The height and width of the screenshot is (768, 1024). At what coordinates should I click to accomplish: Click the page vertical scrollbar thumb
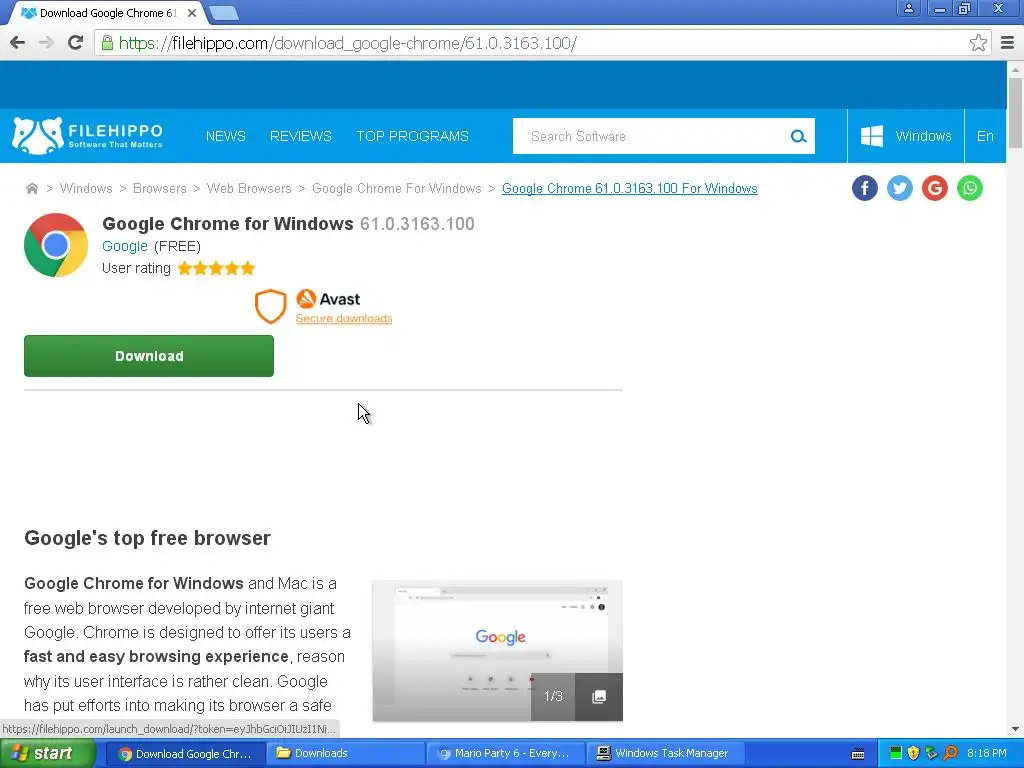[x=1015, y=112]
